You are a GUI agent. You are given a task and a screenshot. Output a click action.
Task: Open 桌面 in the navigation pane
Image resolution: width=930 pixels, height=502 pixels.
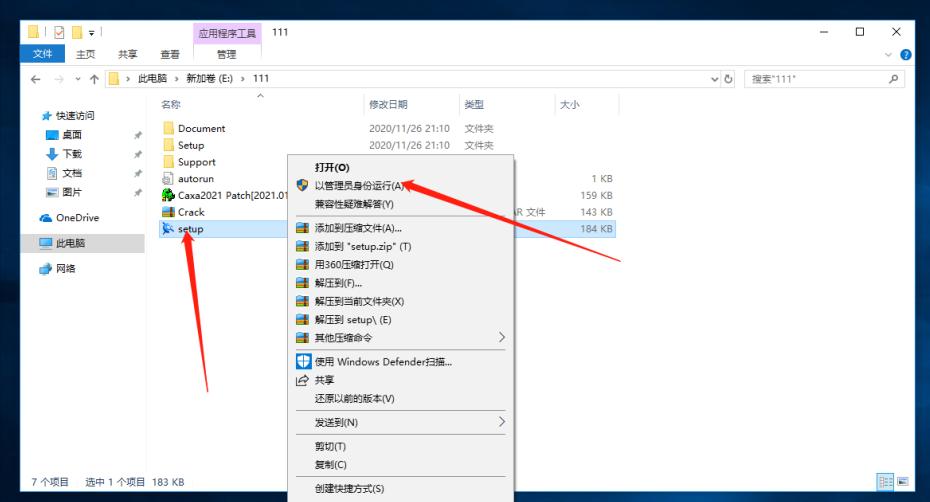click(72, 135)
